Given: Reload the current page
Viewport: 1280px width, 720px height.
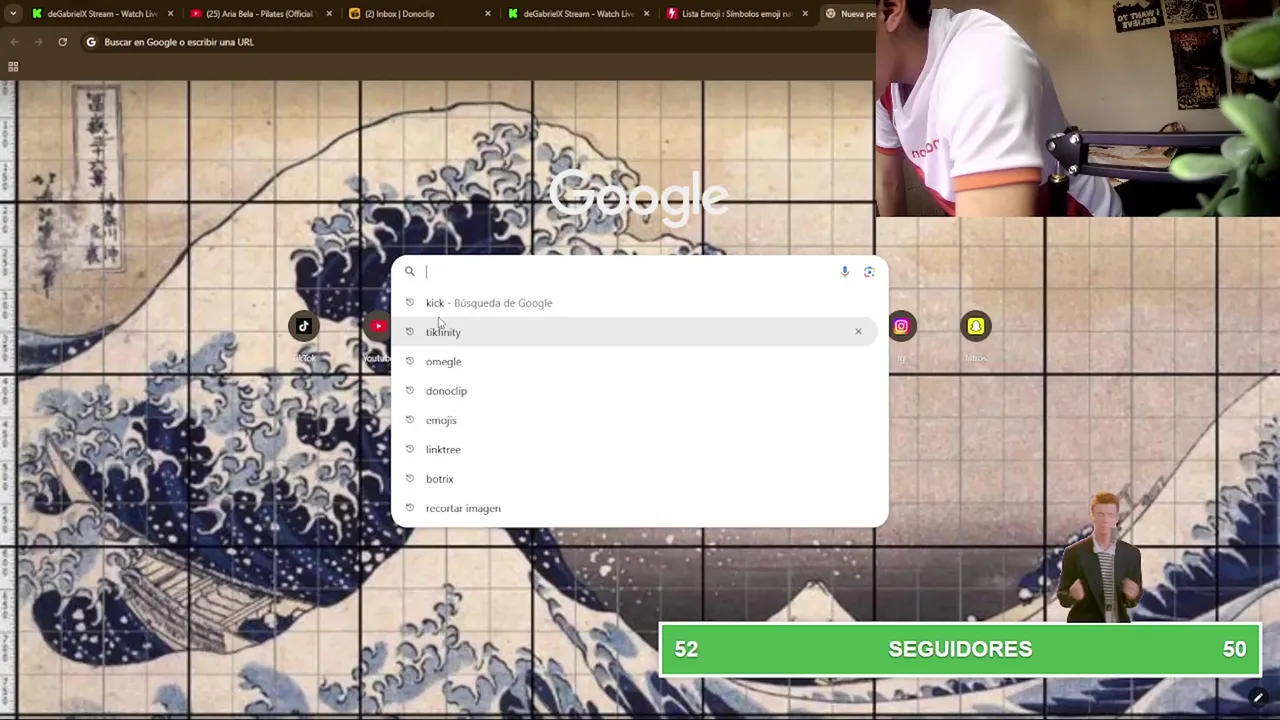Looking at the screenshot, I should click(62, 42).
